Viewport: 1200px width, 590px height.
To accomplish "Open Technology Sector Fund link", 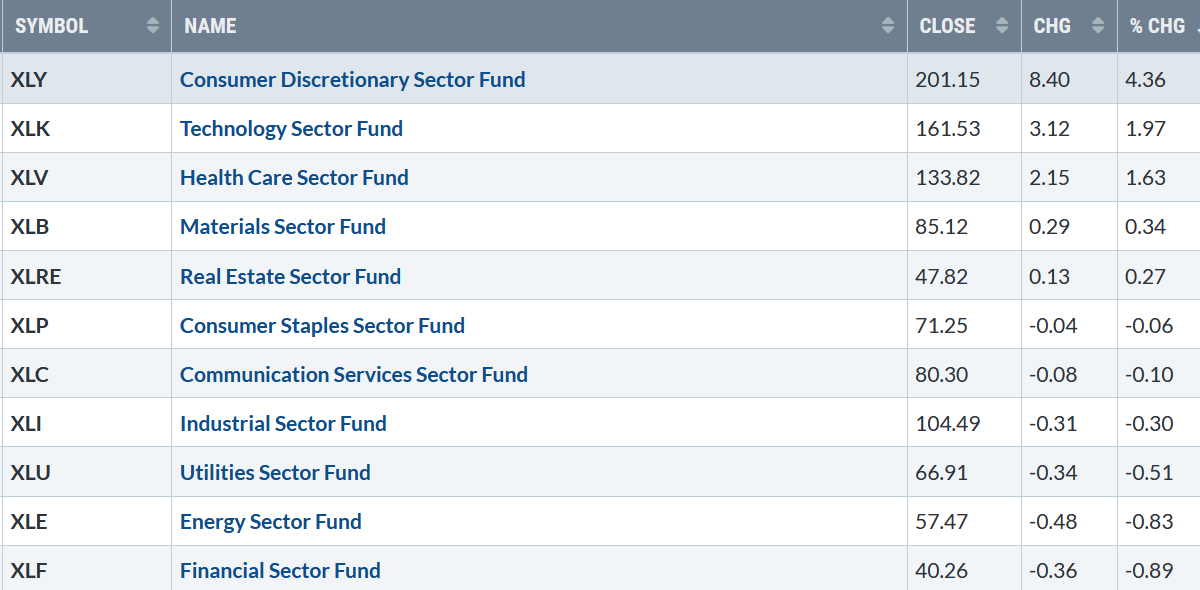I will [291, 128].
